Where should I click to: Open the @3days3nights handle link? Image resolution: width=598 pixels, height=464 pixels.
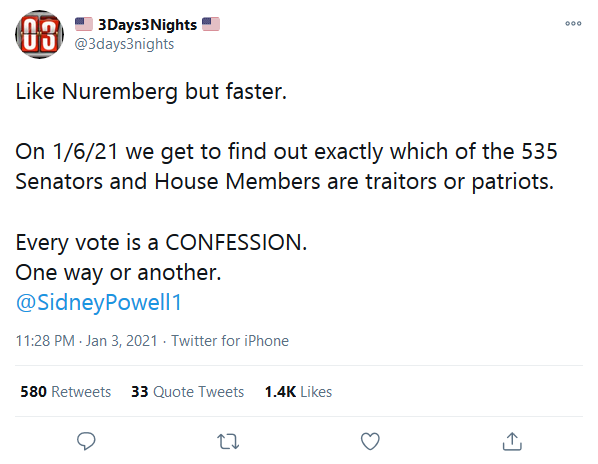[x=124, y=44]
